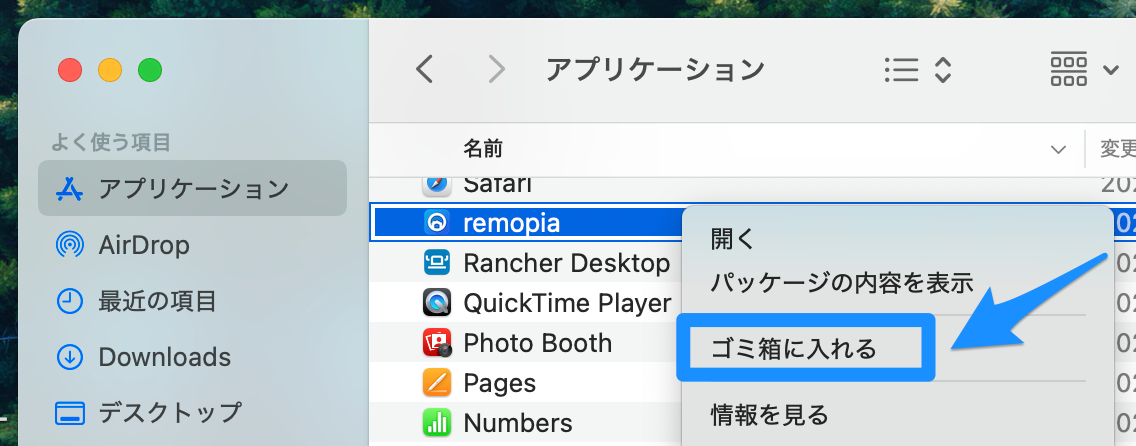Choose 開く from the context menu

(x=732, y=240)
